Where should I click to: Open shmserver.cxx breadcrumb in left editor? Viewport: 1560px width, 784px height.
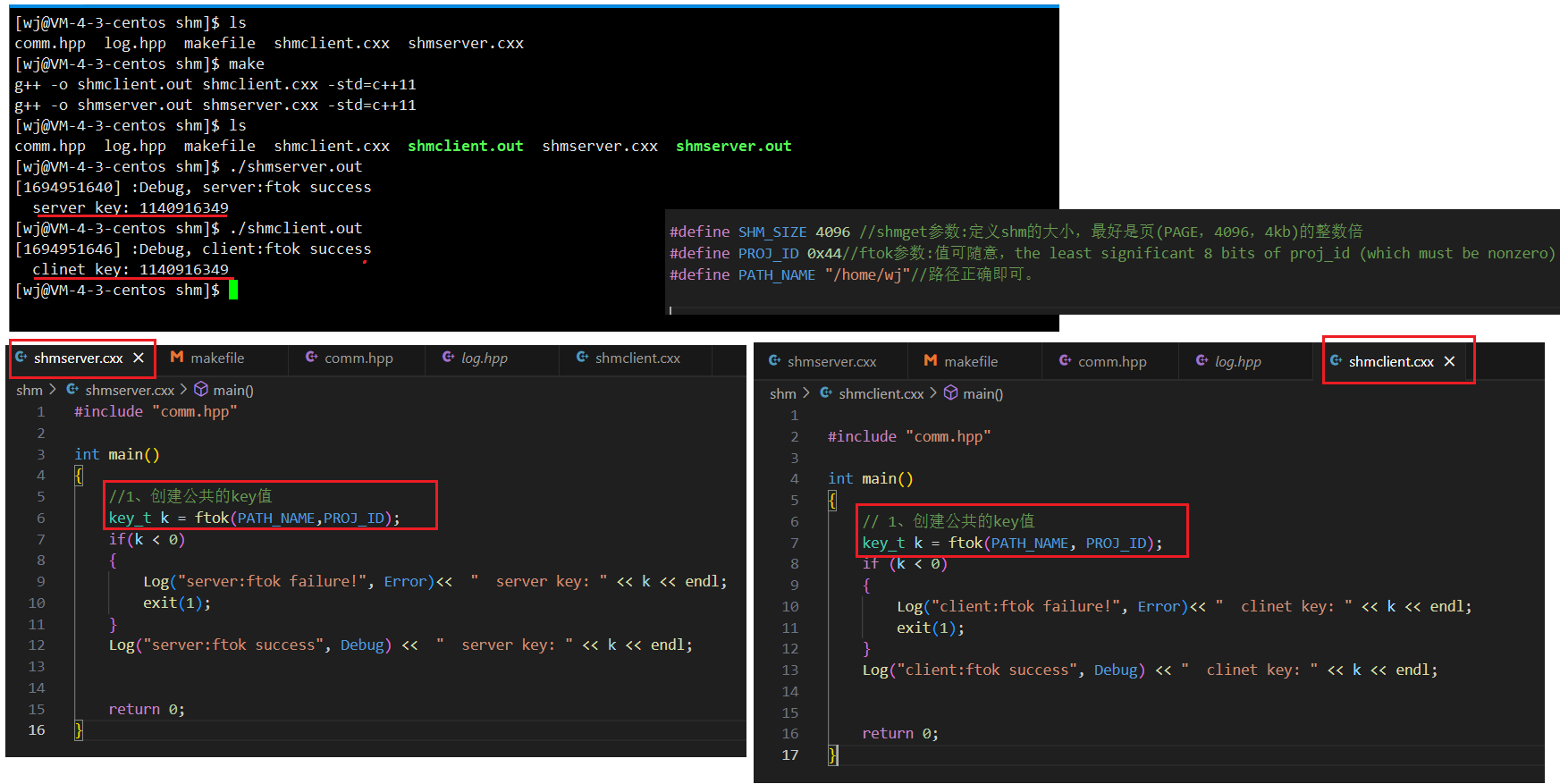click(130, 390)
